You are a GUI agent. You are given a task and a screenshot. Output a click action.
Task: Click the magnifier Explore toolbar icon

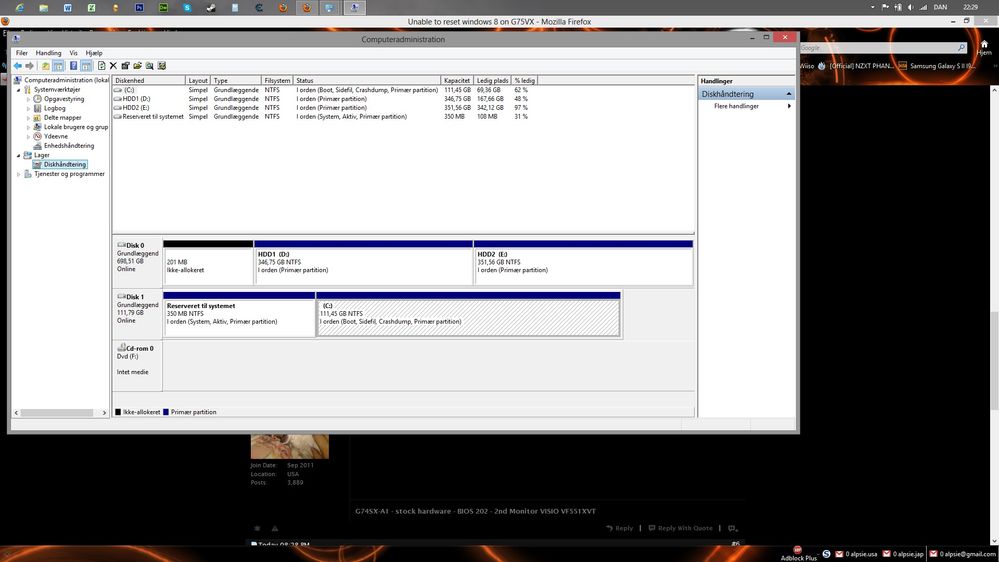[150, 66]
